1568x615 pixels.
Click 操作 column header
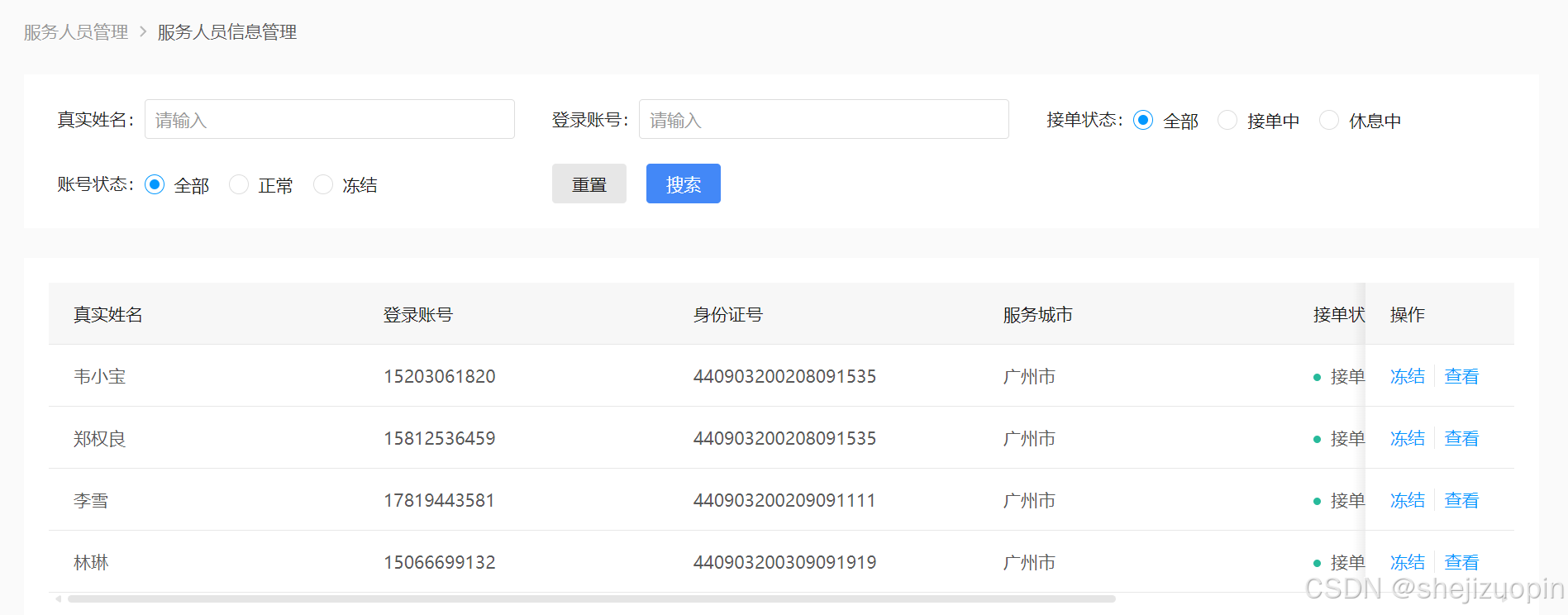[1408, 315]
